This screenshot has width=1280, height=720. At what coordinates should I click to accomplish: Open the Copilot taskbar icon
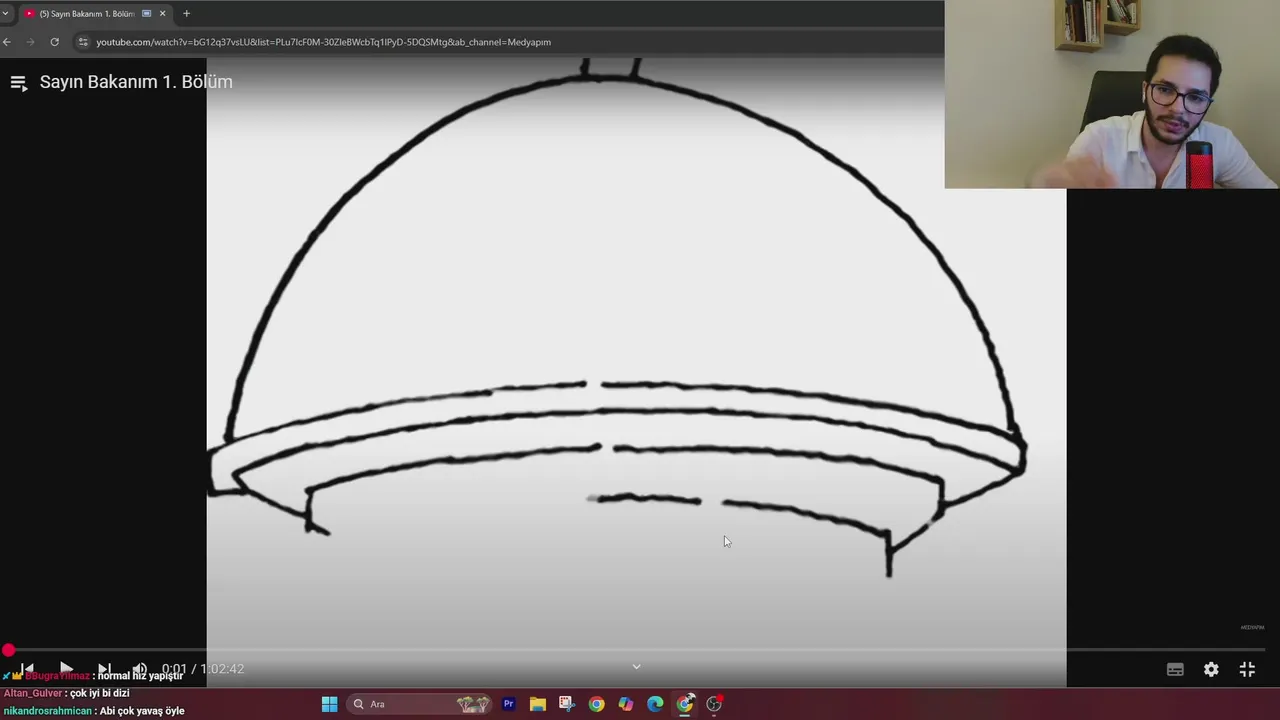point(626,704)
